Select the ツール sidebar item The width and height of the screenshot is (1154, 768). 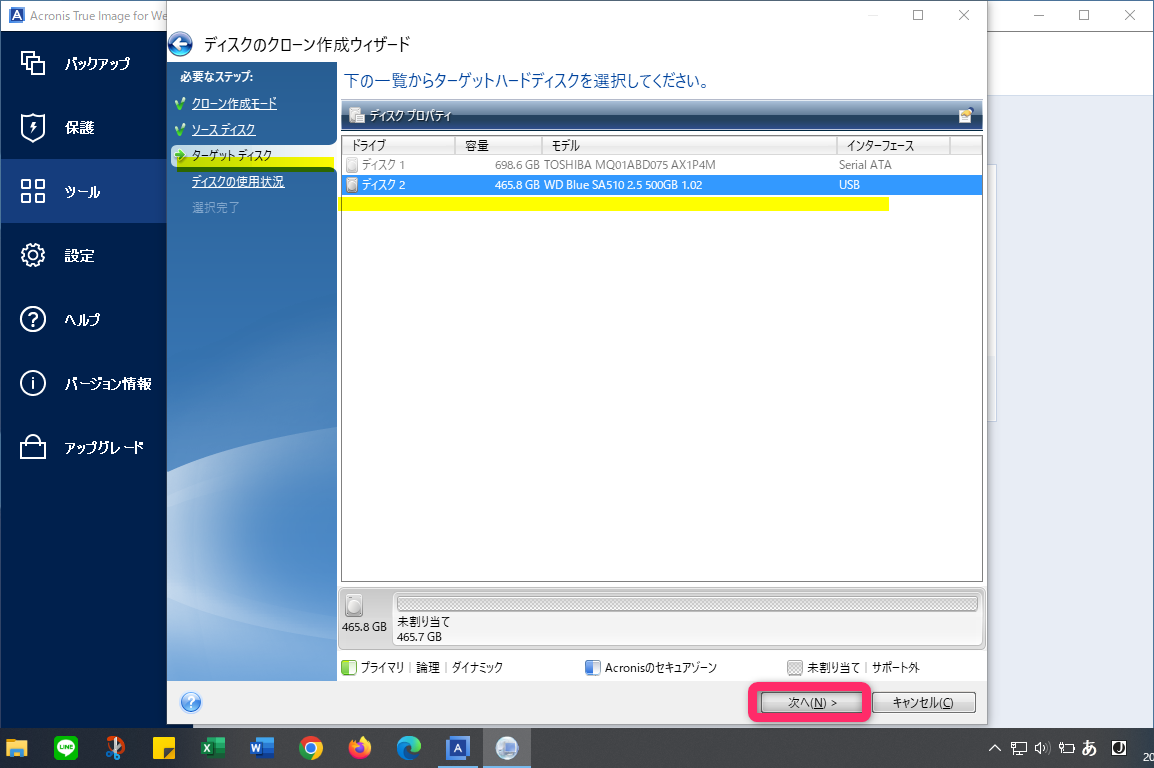[x=83, y=191]
